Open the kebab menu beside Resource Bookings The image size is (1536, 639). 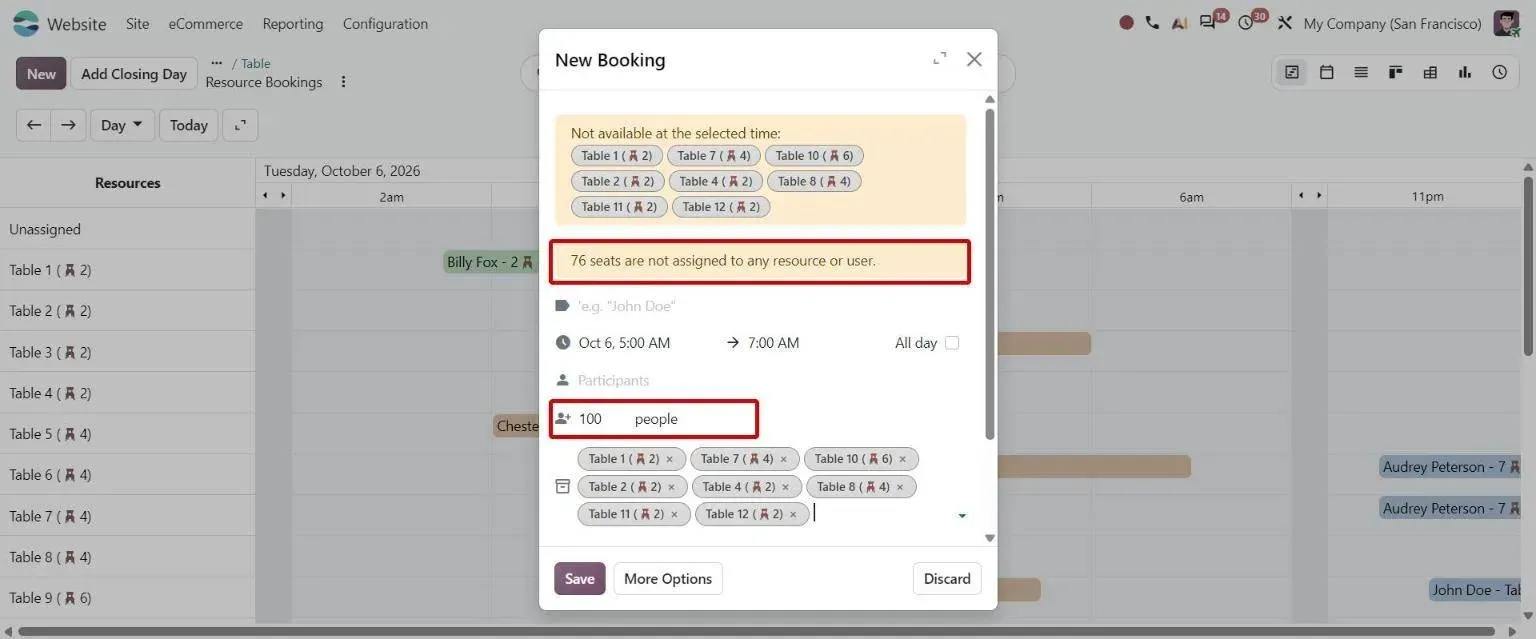(343, 82)
